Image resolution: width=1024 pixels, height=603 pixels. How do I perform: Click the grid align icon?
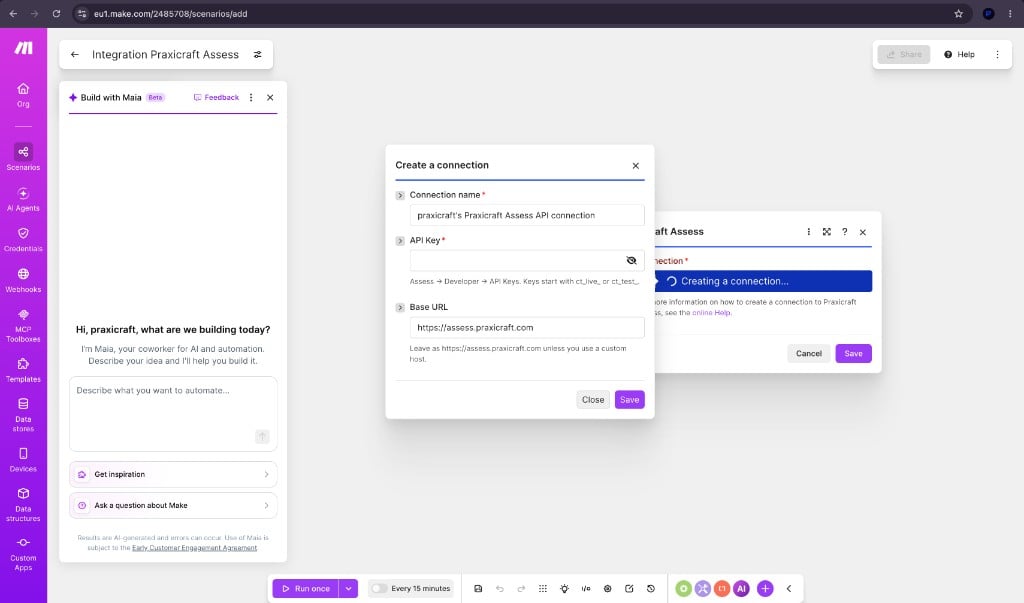pos(543,589)
